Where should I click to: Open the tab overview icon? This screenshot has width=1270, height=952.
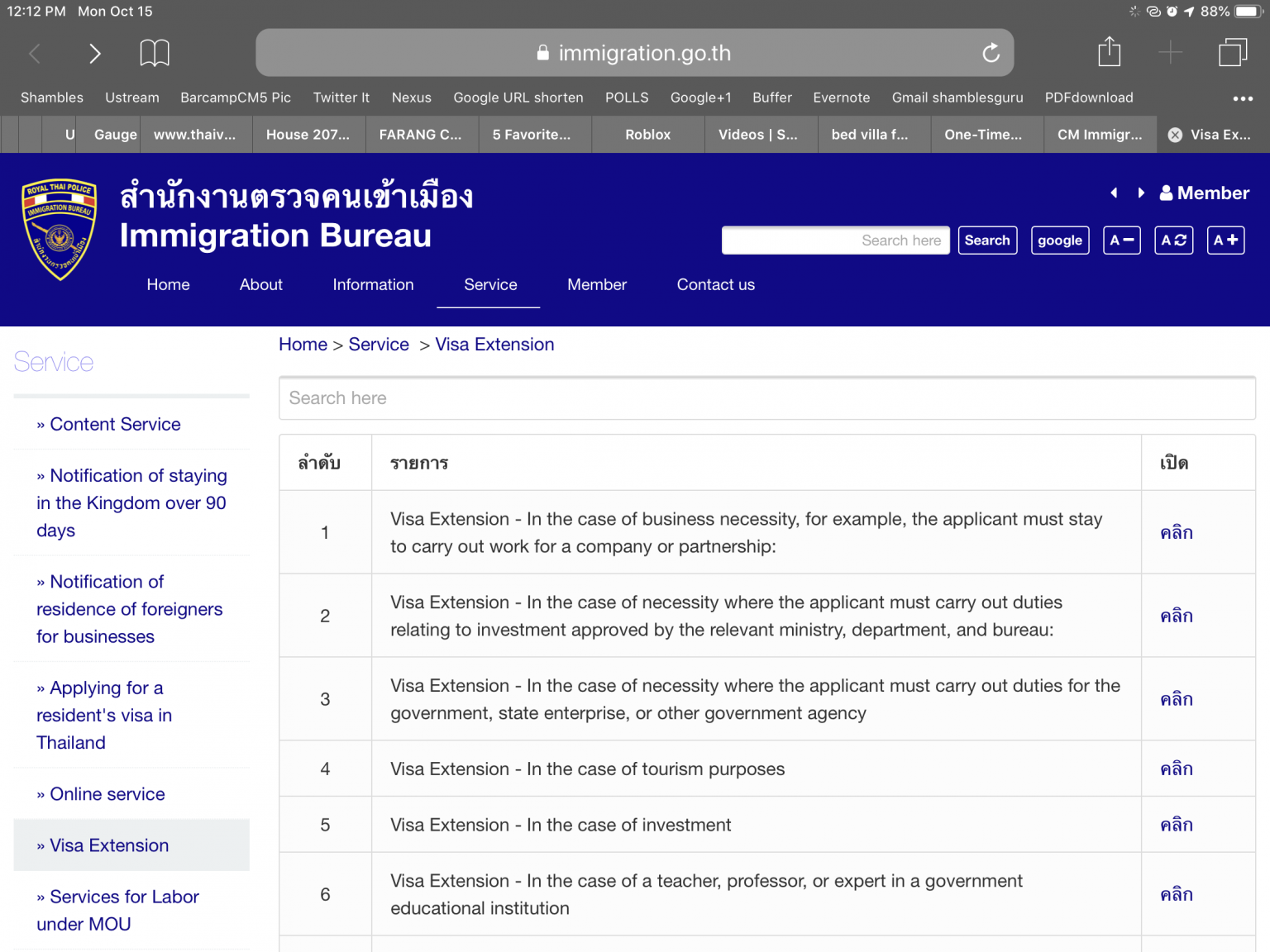[x=1232, y=53]
